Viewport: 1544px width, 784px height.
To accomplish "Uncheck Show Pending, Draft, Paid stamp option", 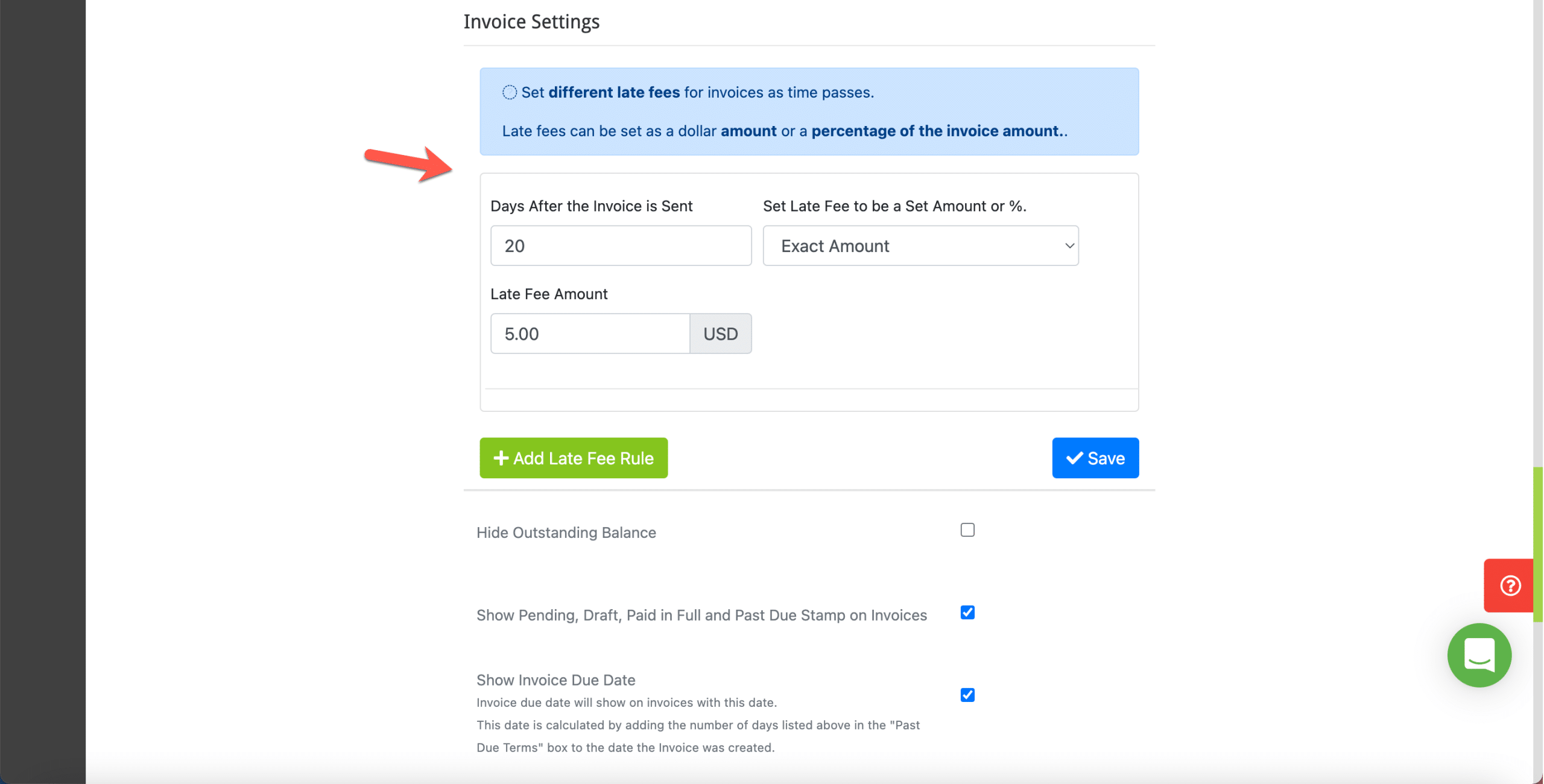I will (967, 613).
